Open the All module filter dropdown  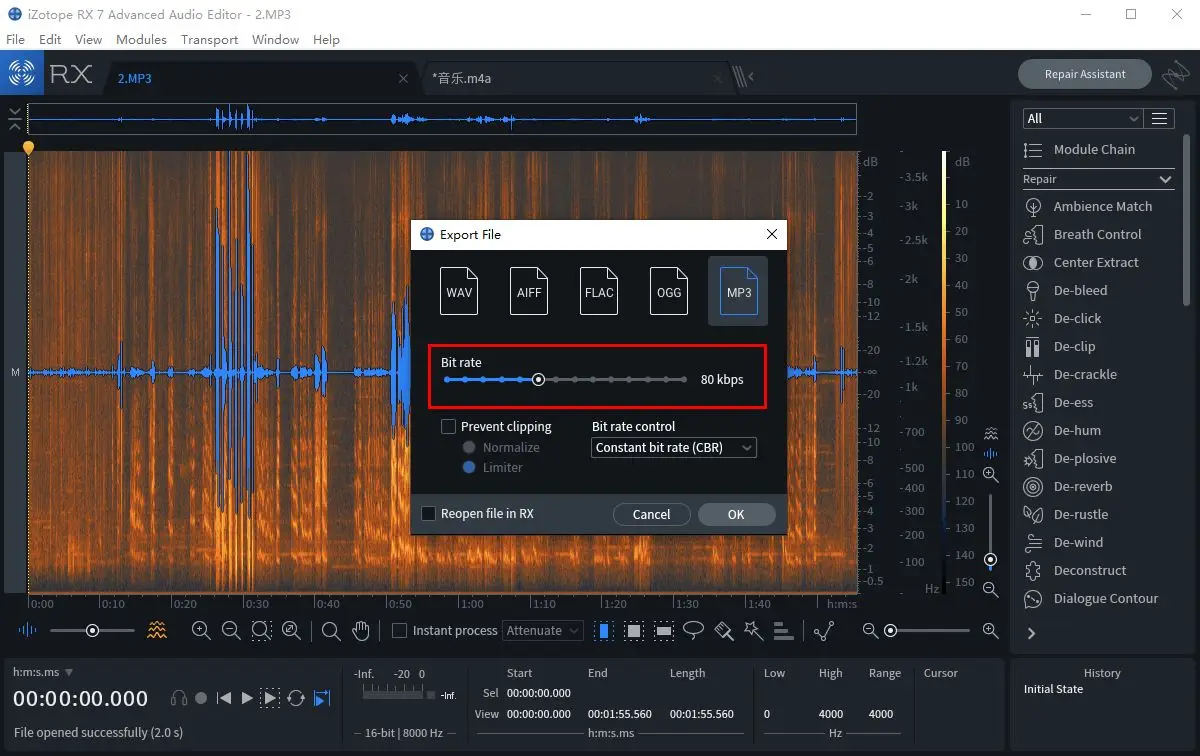point(1083,118)
